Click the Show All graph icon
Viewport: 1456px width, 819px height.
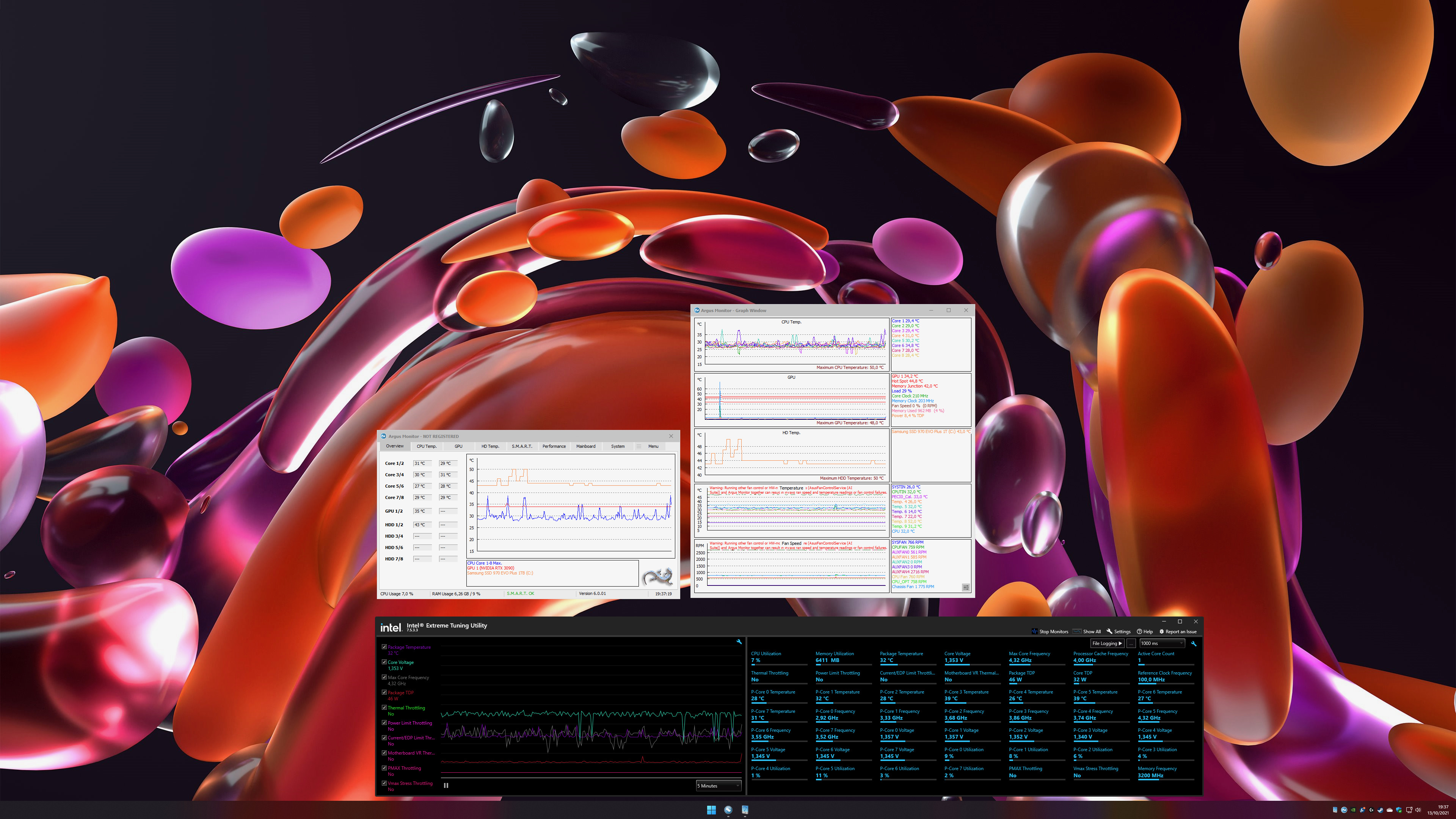(1077, 631)
